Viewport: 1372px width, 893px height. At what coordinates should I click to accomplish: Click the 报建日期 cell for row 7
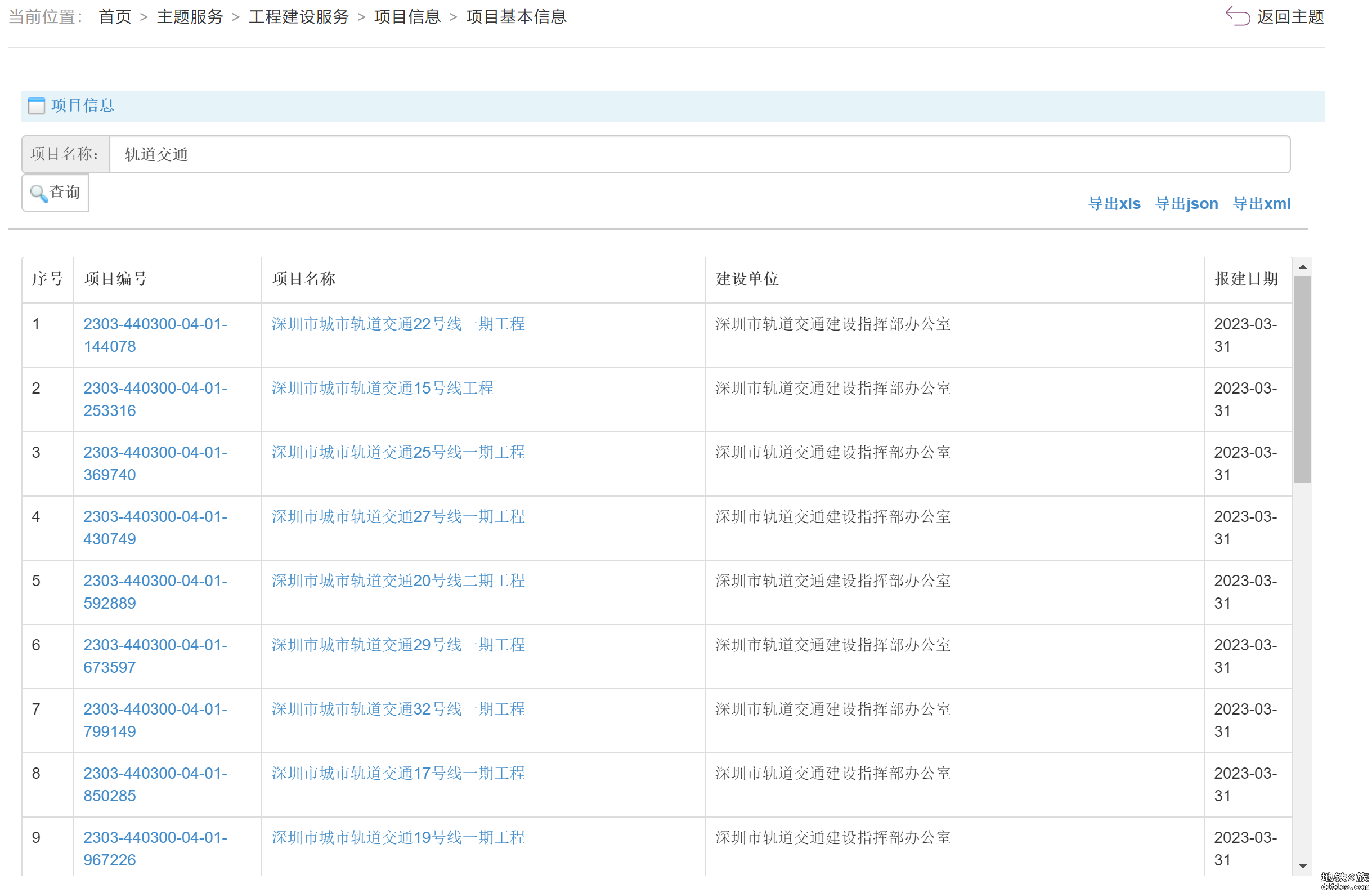click(1247, 720)
